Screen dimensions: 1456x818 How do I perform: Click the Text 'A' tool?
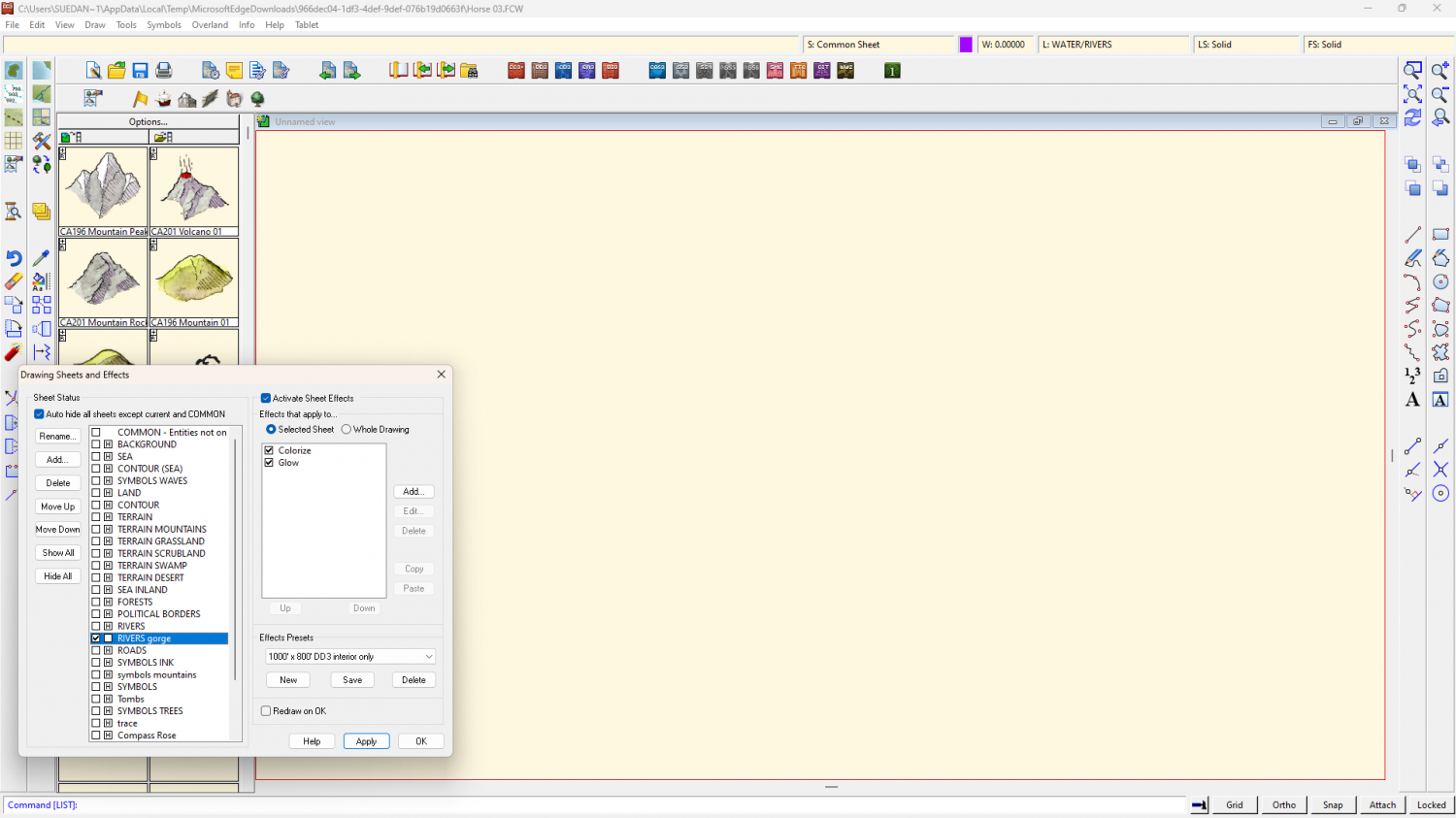click(1412, 400)
